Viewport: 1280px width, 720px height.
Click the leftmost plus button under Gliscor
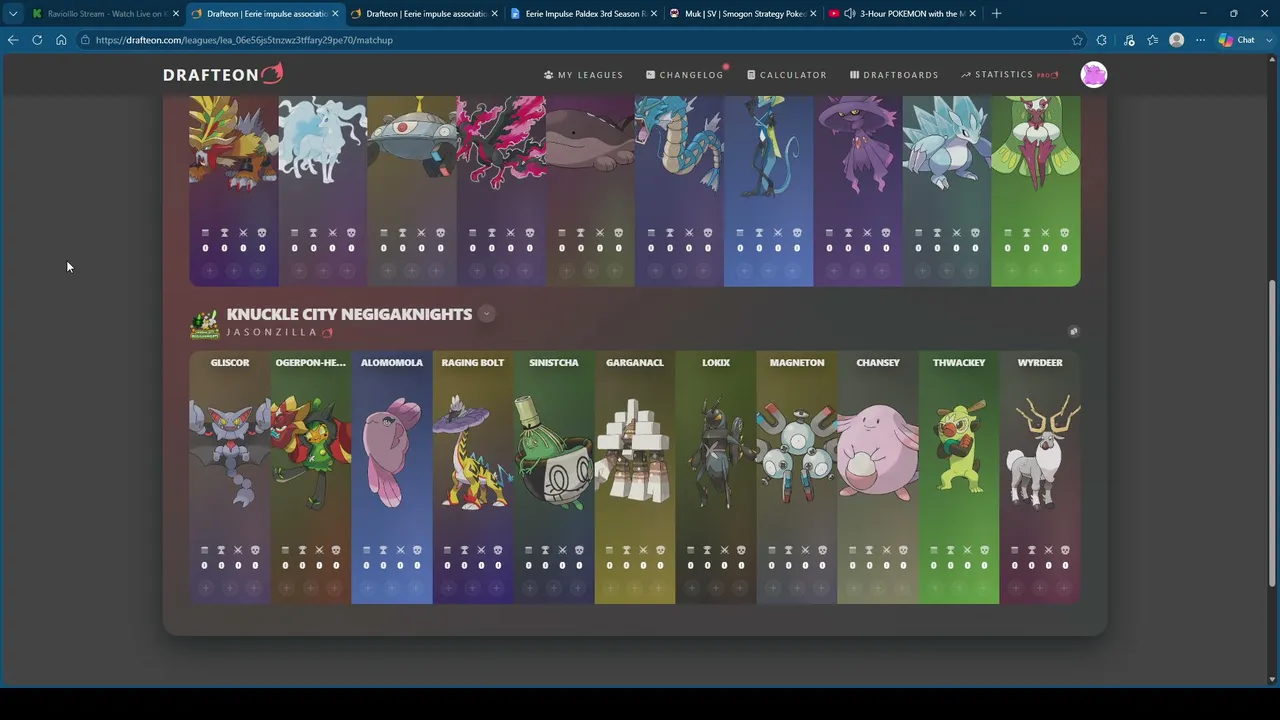pyautogui.click(x=206, y=588)
